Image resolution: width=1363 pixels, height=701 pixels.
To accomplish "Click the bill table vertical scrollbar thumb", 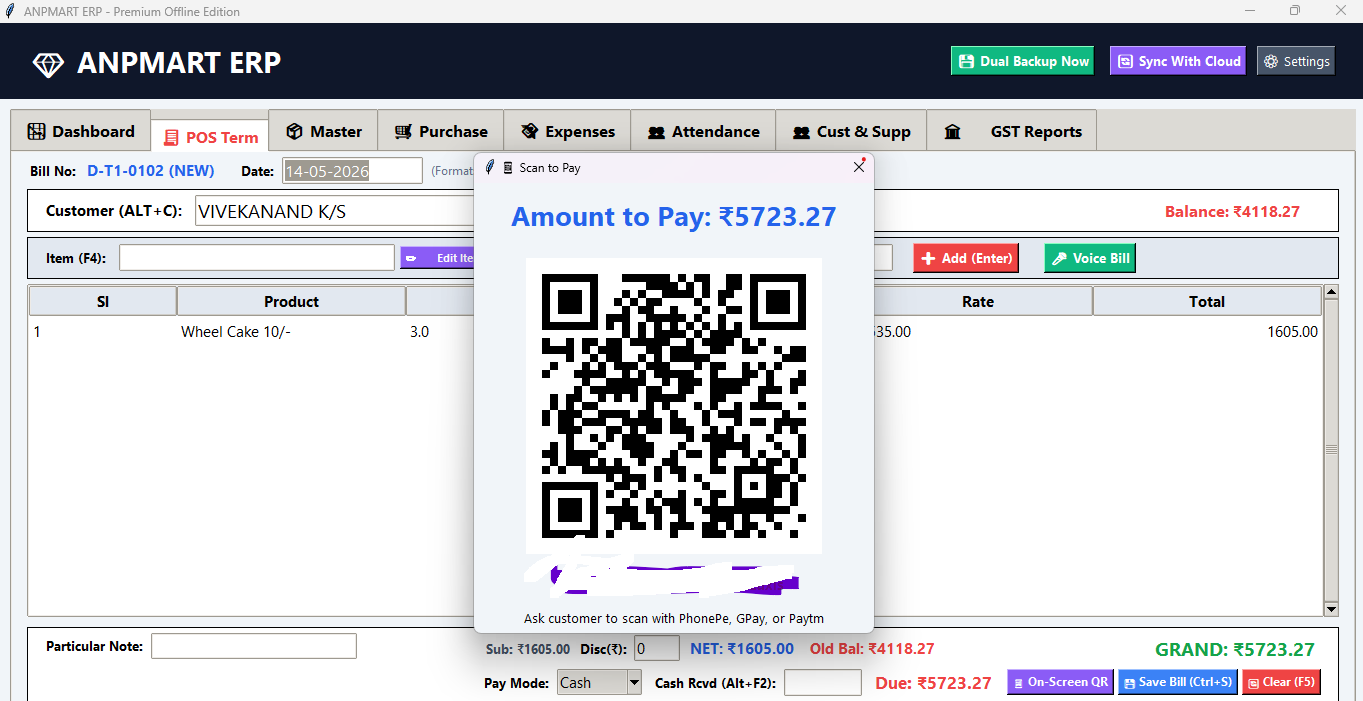I will point(1331,450).
